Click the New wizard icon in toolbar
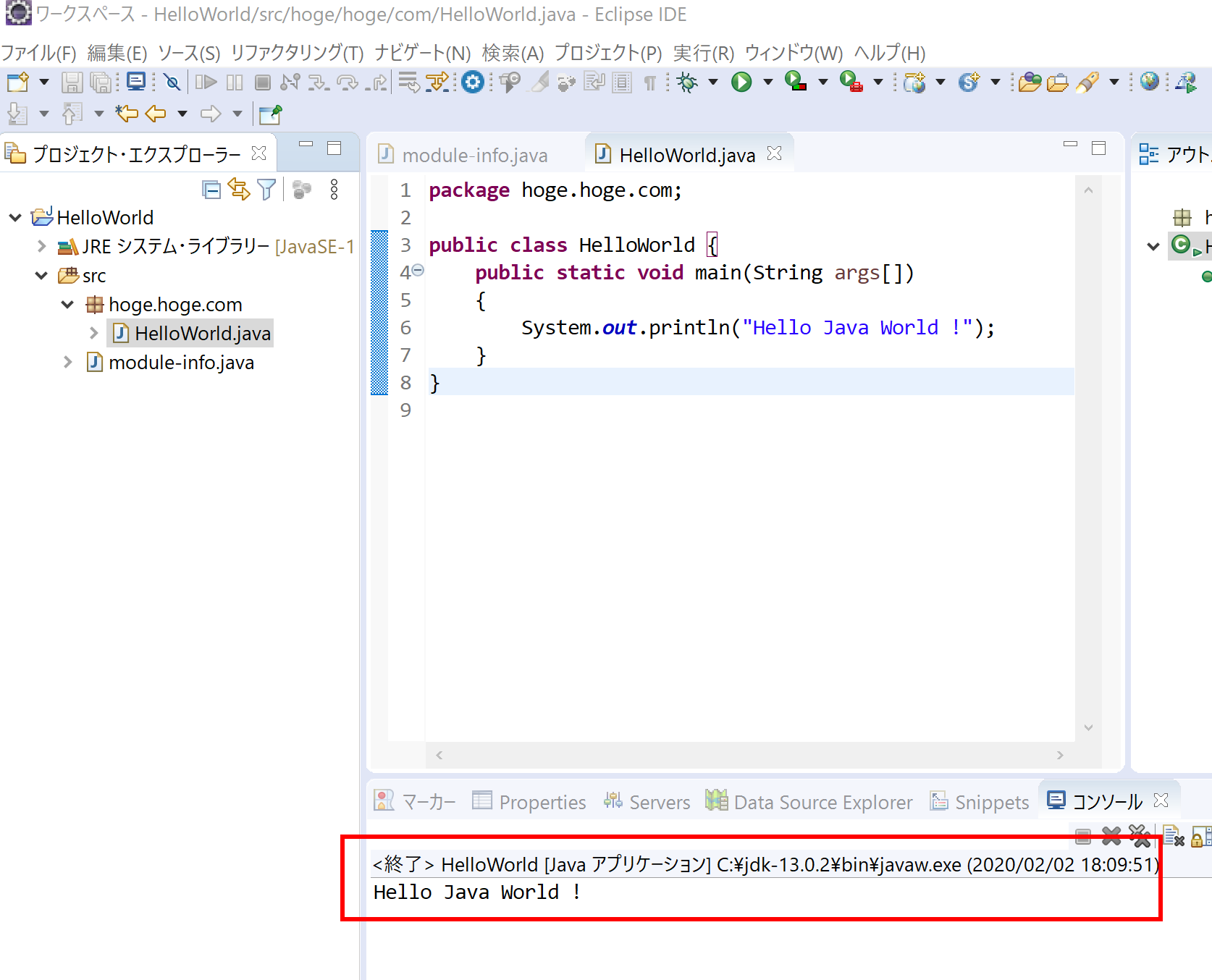The image size is (1212, 980). 17,82
